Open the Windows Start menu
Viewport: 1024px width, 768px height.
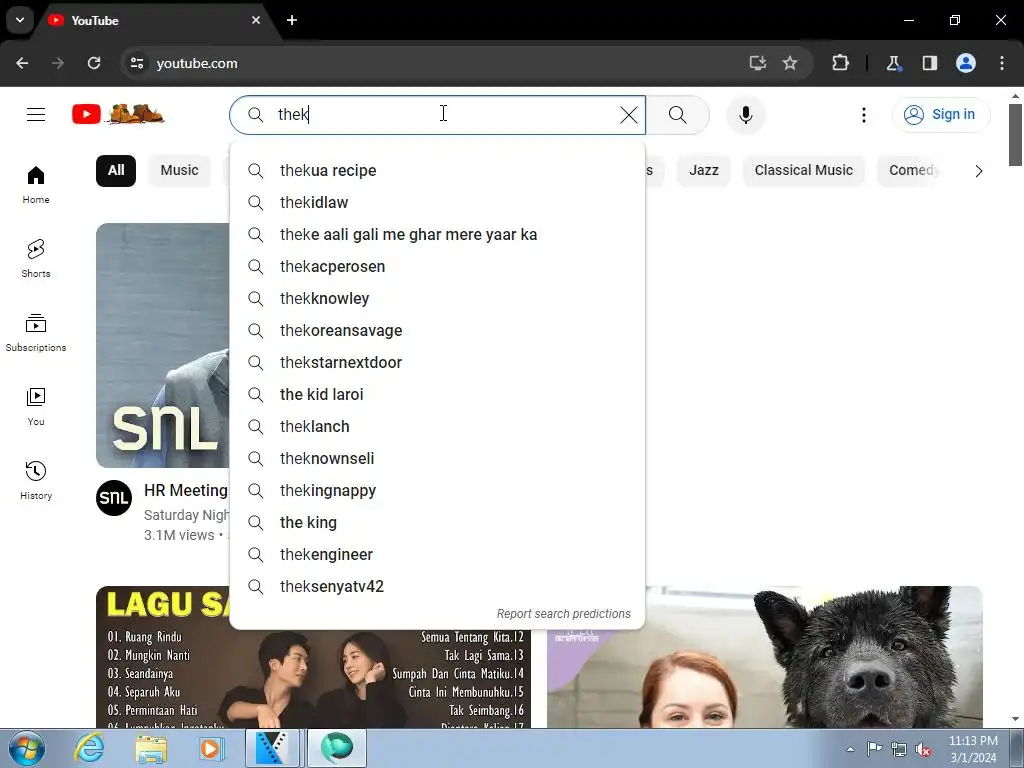tap(27, 748)
